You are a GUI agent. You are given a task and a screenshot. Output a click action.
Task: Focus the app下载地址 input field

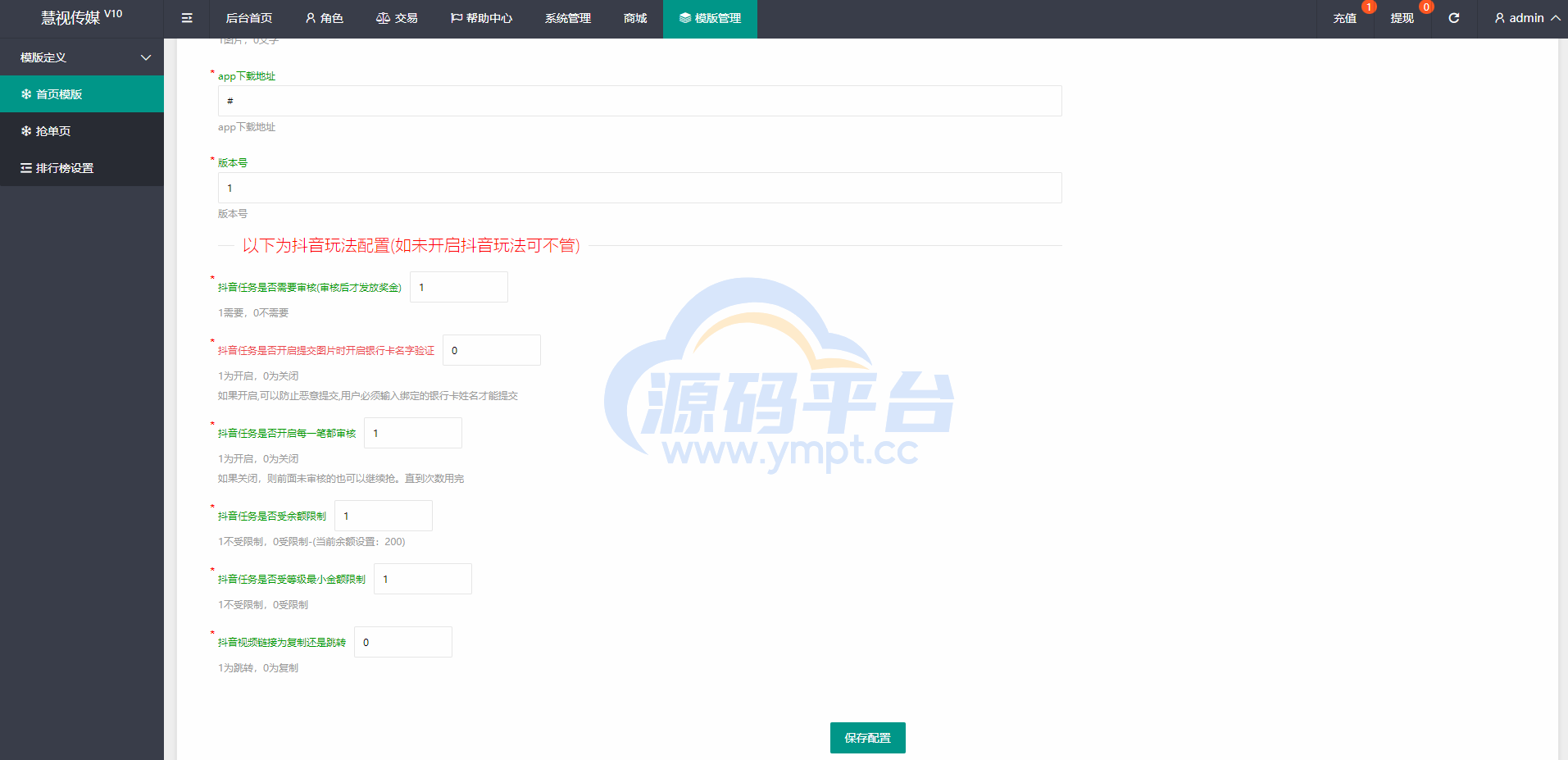coord(639,101)
